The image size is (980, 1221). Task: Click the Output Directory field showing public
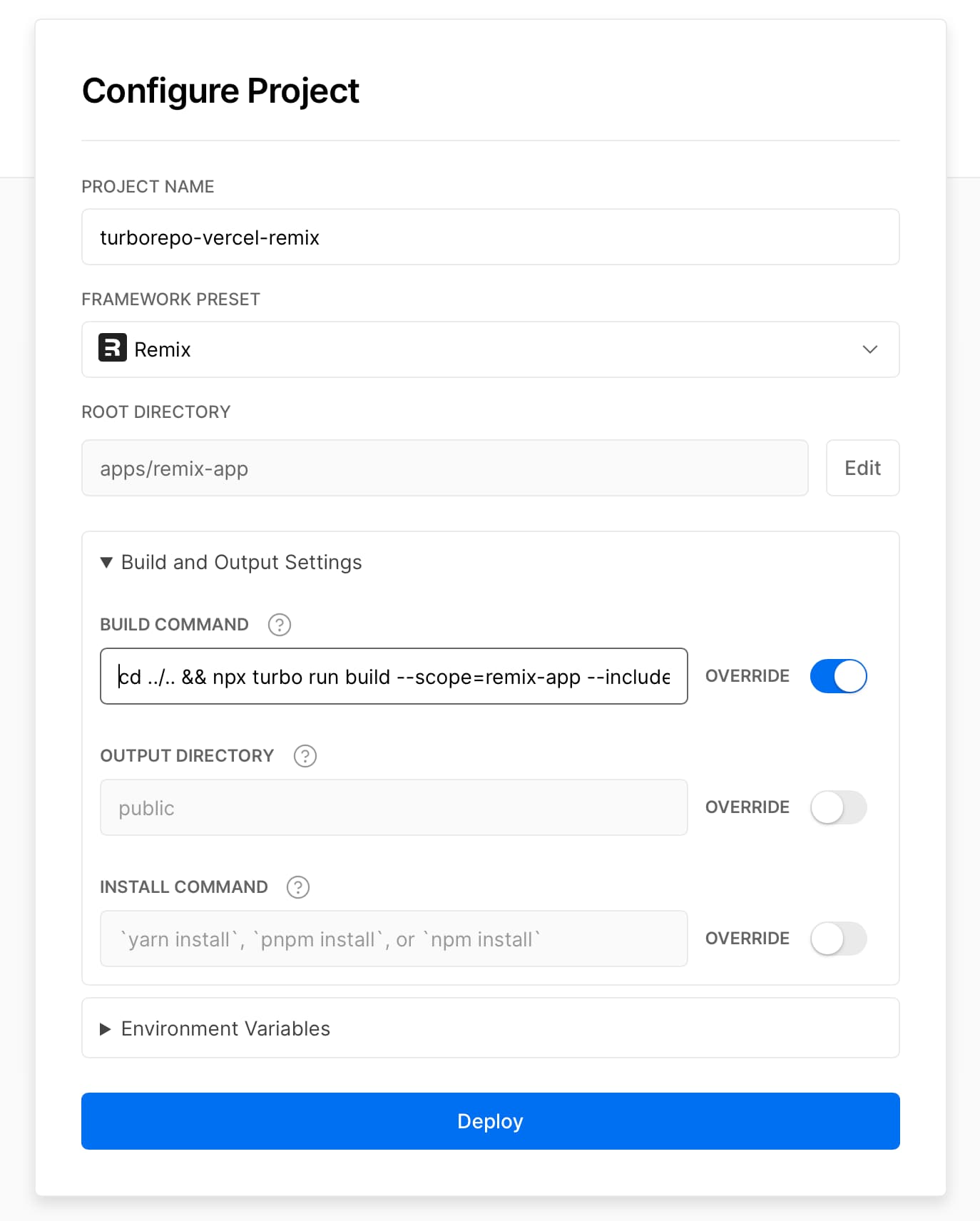point(394,807)
